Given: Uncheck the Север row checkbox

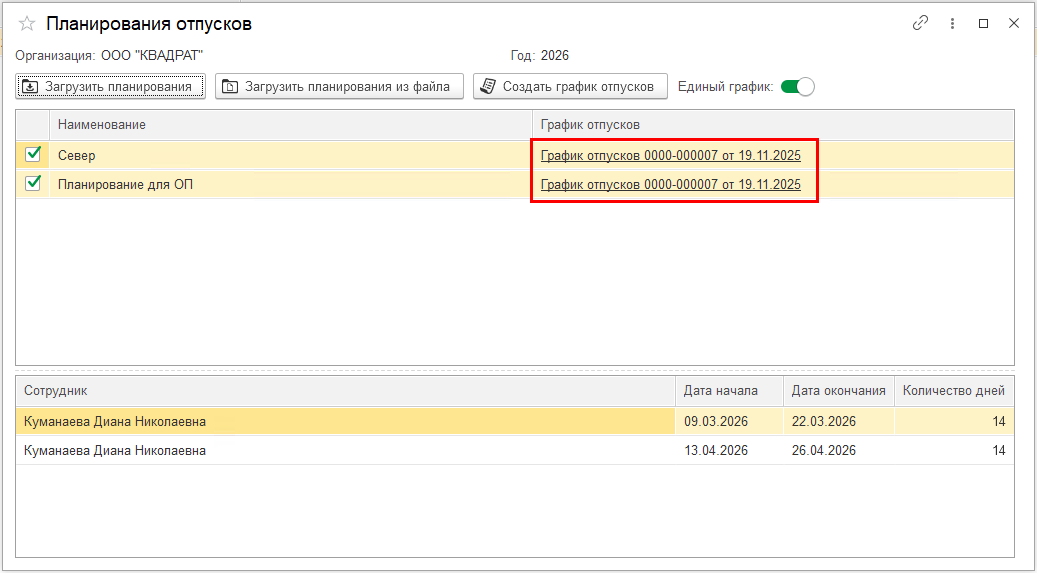Looking at the screenshot, I should point(33,155).
